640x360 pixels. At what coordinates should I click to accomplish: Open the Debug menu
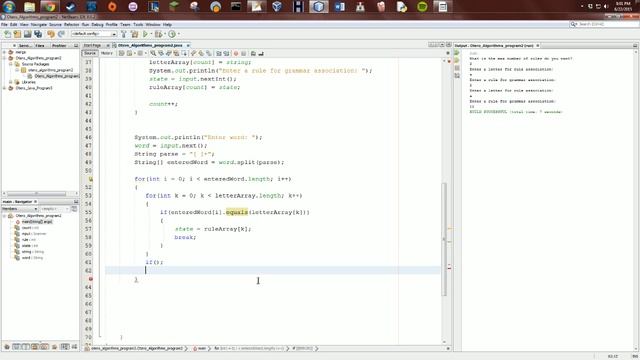(x=97, y=25)
